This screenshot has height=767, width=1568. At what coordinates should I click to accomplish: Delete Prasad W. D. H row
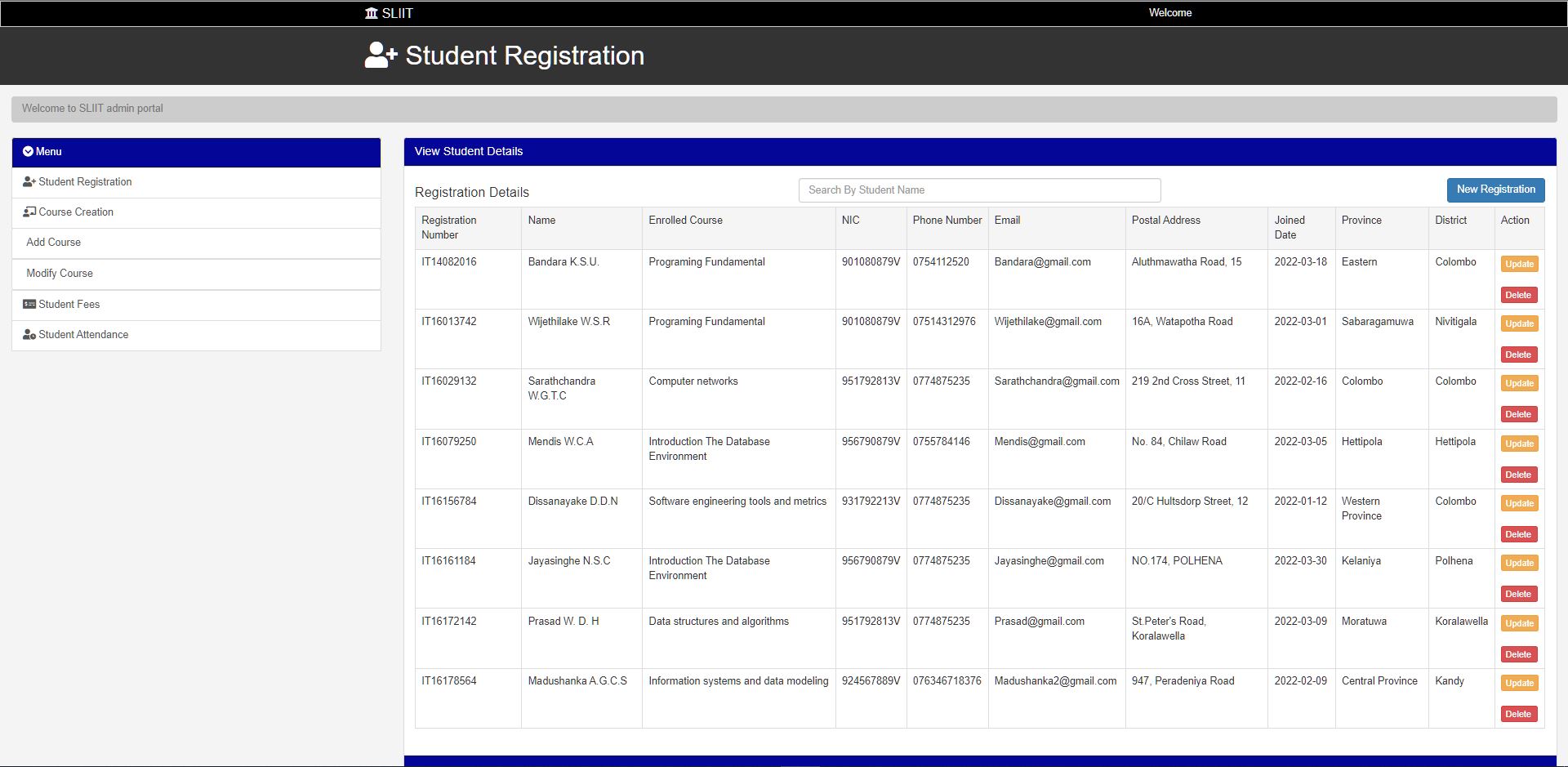click(x=1518, y=654)
